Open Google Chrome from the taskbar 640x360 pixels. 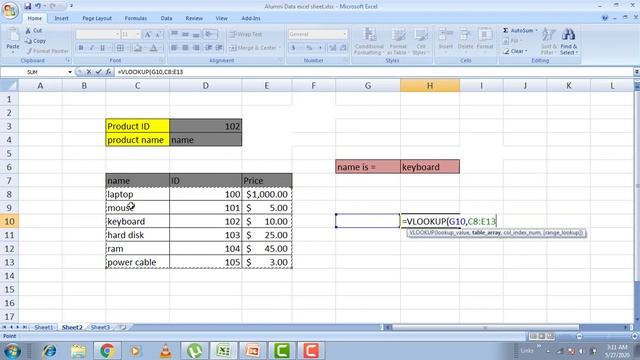107,351
